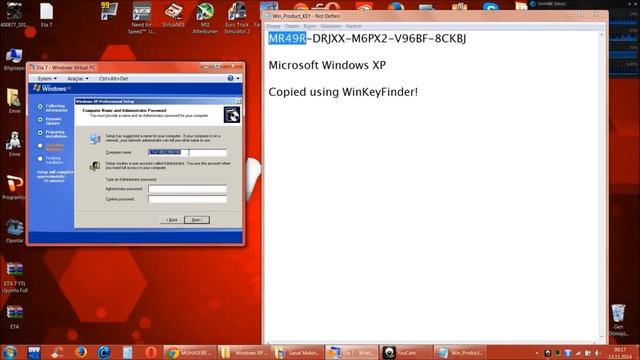Image resolution: width=640 pixels, height=360 pixels.
Task: Open the Euro Truck Simulator 2 shortcut
Action: pos(237,18)
